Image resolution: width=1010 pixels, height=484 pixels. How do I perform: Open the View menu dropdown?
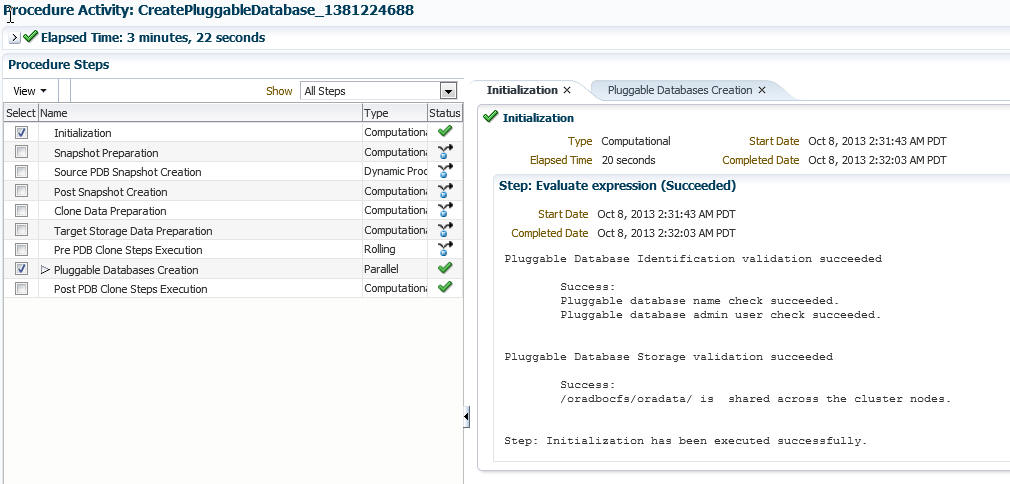click(x=30, y=91)
